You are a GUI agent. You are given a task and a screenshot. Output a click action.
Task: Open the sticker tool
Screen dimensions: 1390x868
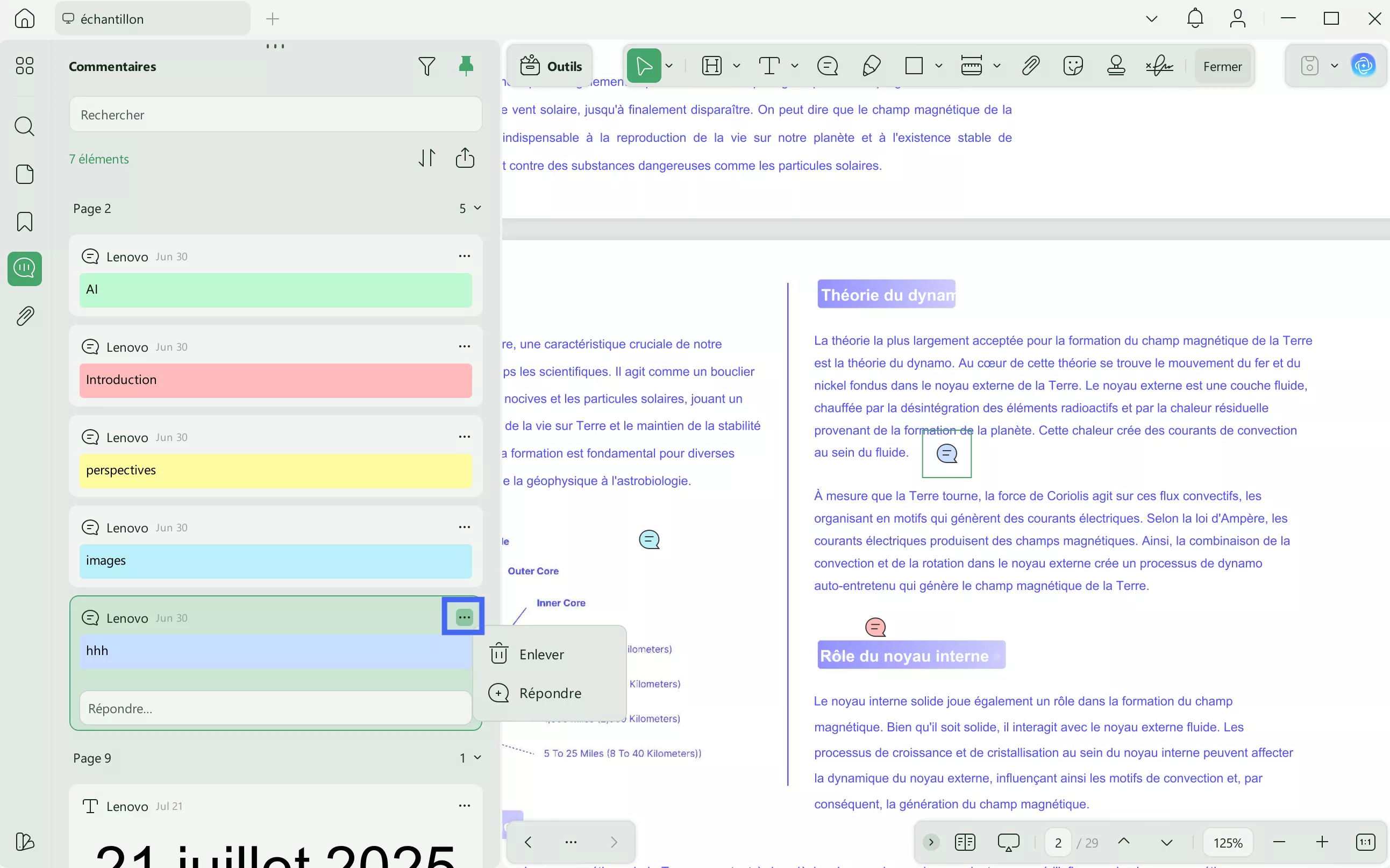coord(1073,66)
